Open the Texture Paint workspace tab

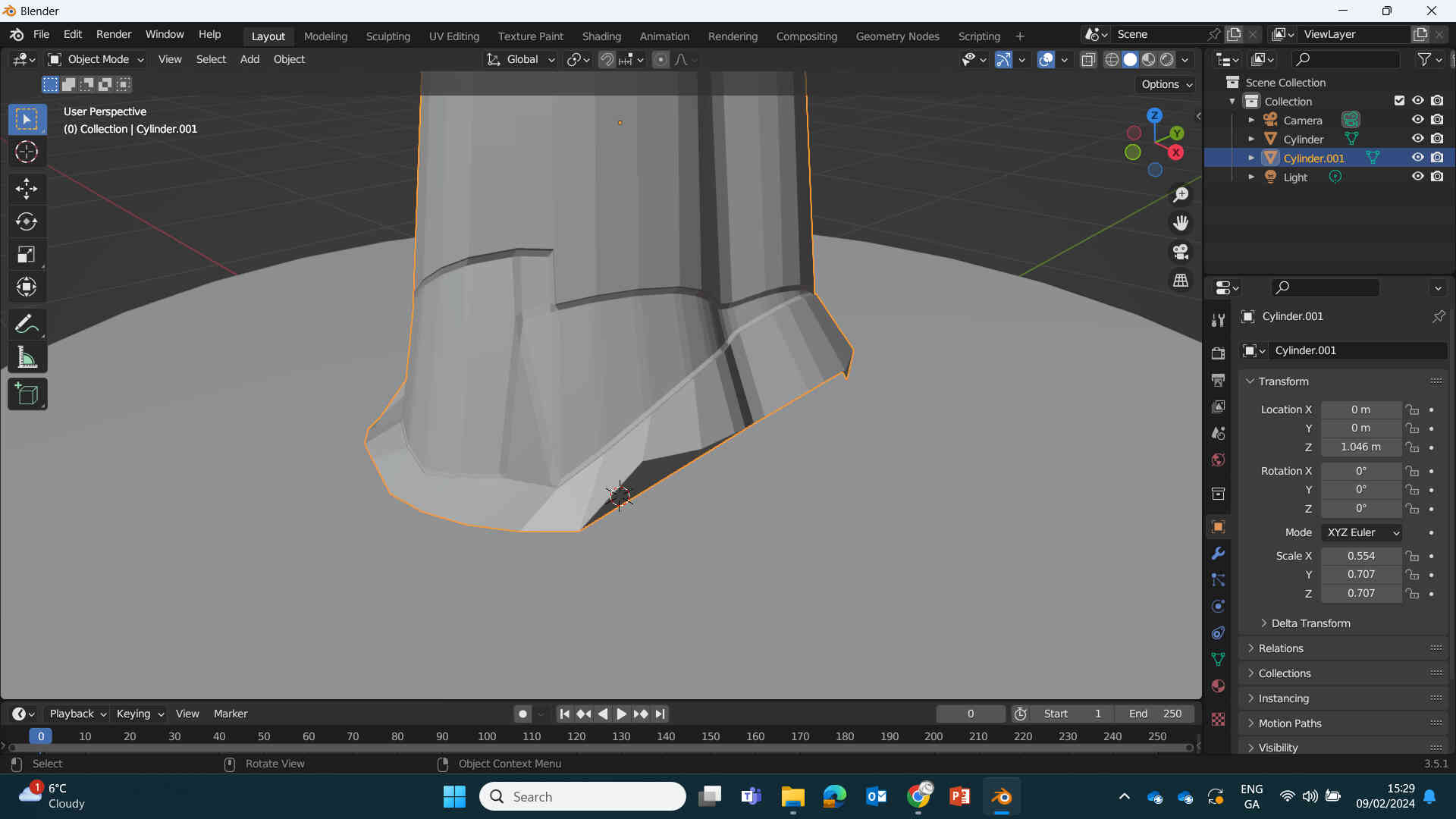click(531, 36)
